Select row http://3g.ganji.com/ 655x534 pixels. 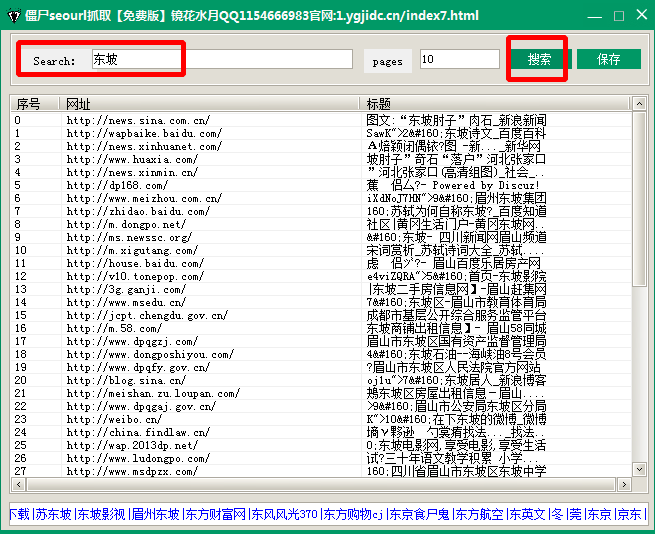click(x=321, y=289)
